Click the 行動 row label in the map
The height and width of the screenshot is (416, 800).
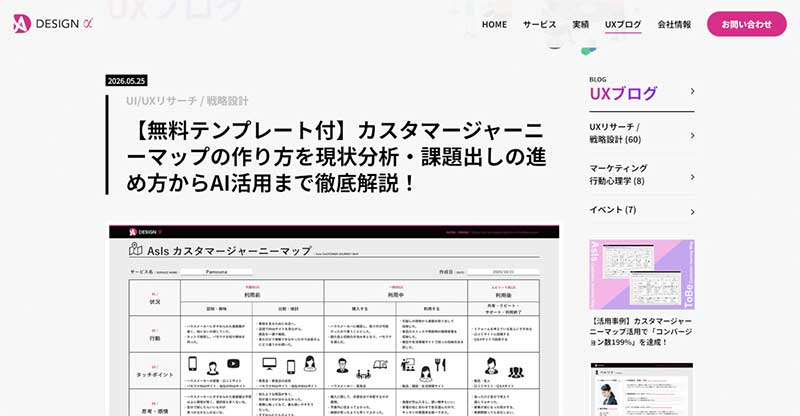click(x=155, y=338)
